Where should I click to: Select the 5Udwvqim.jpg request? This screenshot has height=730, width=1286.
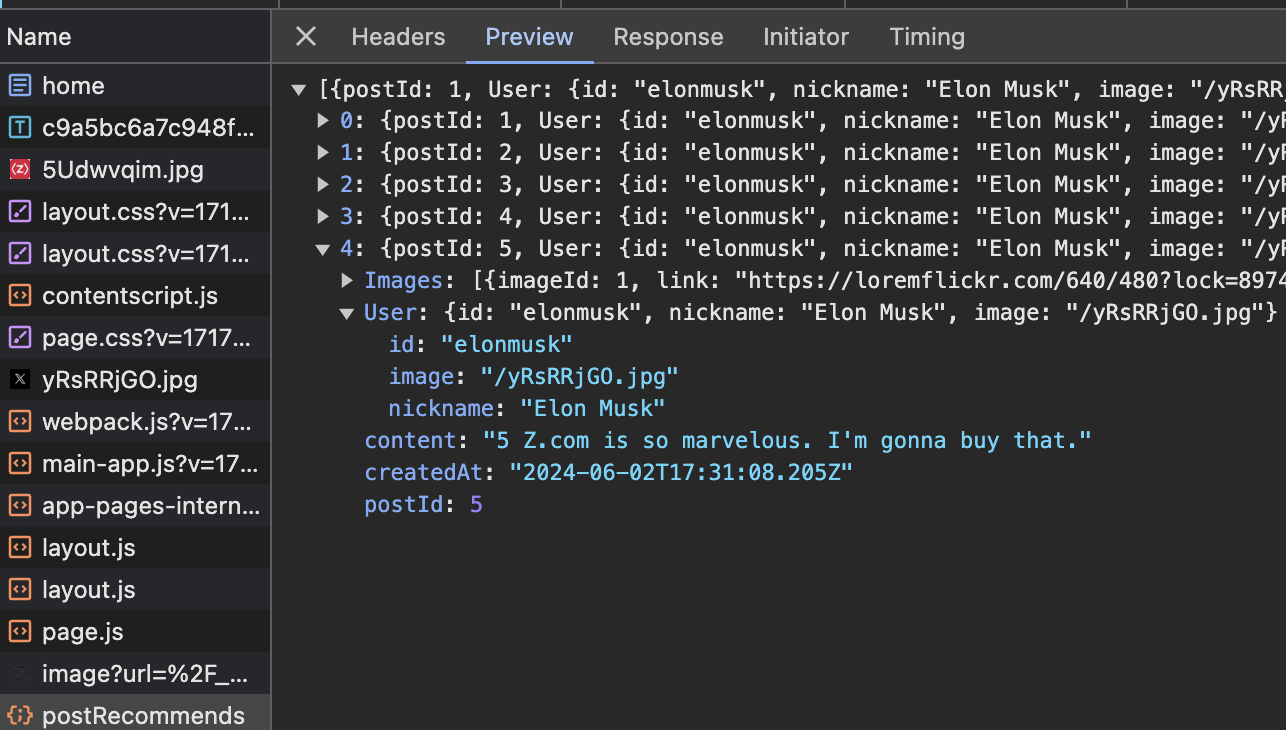pos(135,170)
